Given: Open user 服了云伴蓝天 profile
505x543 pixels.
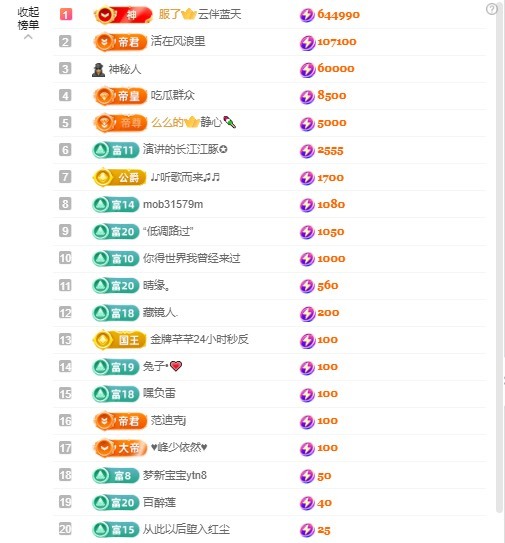Looking at the screenshot, I should point(200,14).
